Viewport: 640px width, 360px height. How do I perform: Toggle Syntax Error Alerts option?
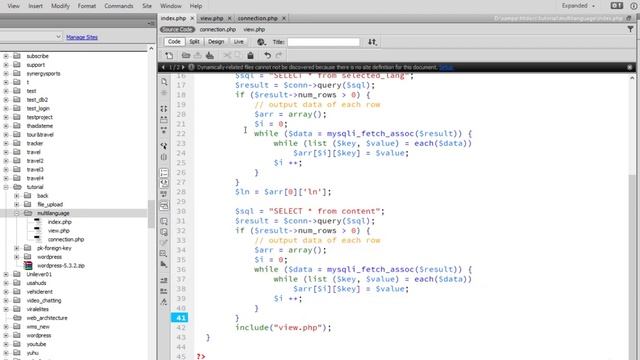tap(164, 205)
